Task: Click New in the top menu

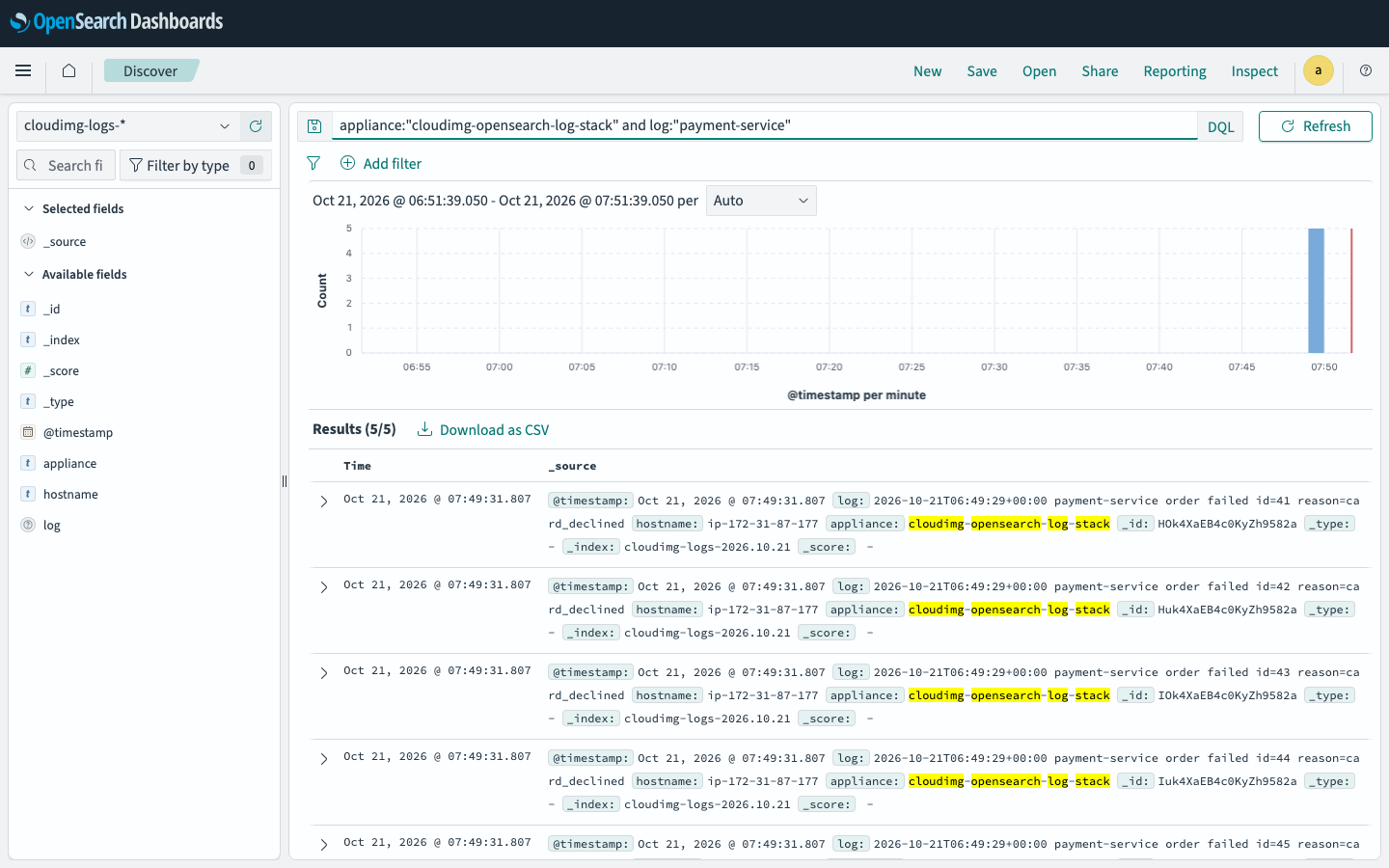Action: pos(928,70)
